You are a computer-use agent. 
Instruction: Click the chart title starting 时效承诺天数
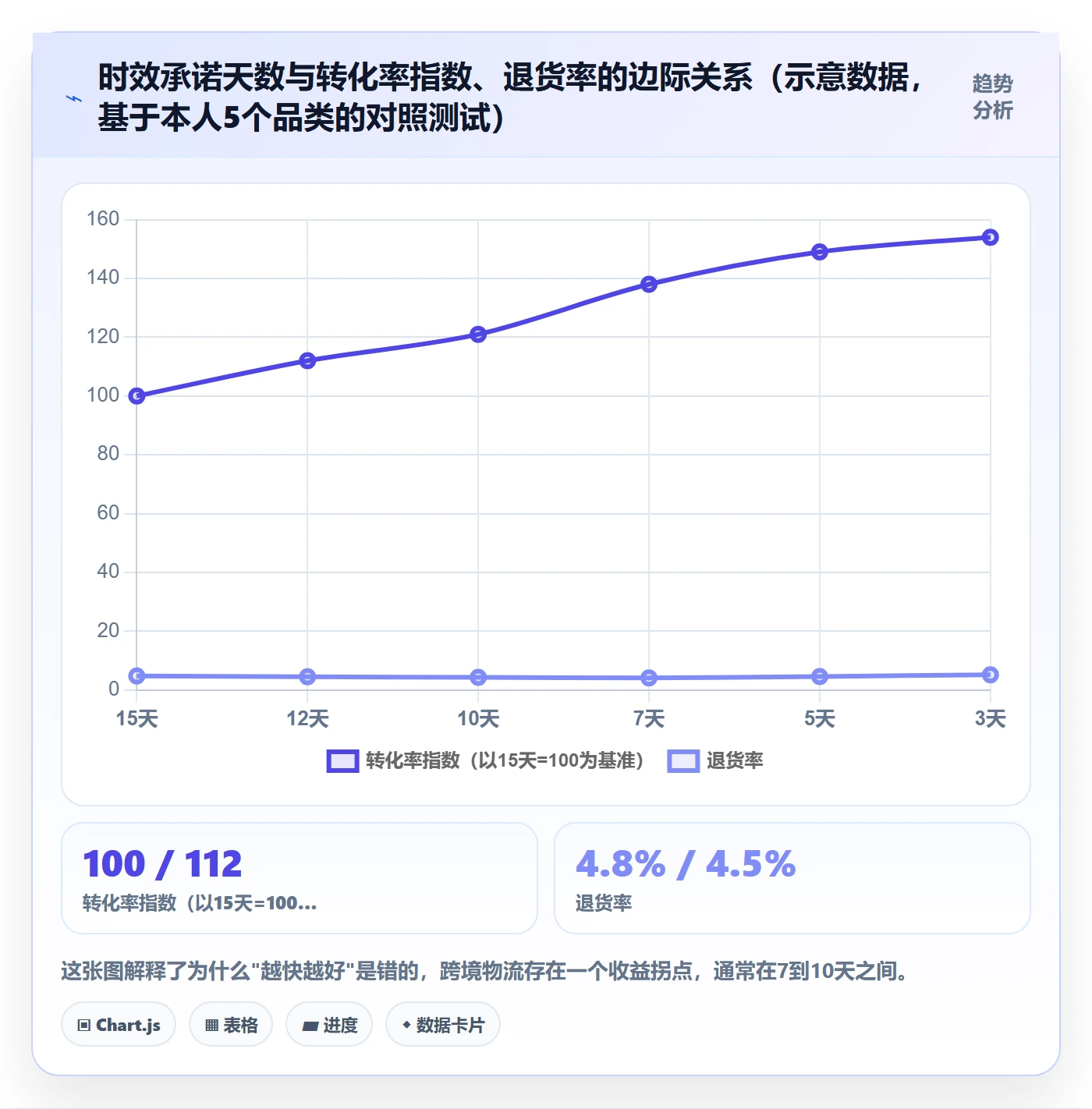[x=512, y=97]
